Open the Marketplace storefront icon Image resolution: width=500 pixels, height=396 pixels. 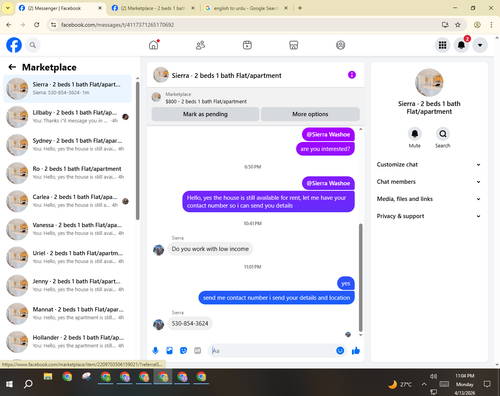pos(294,45)
